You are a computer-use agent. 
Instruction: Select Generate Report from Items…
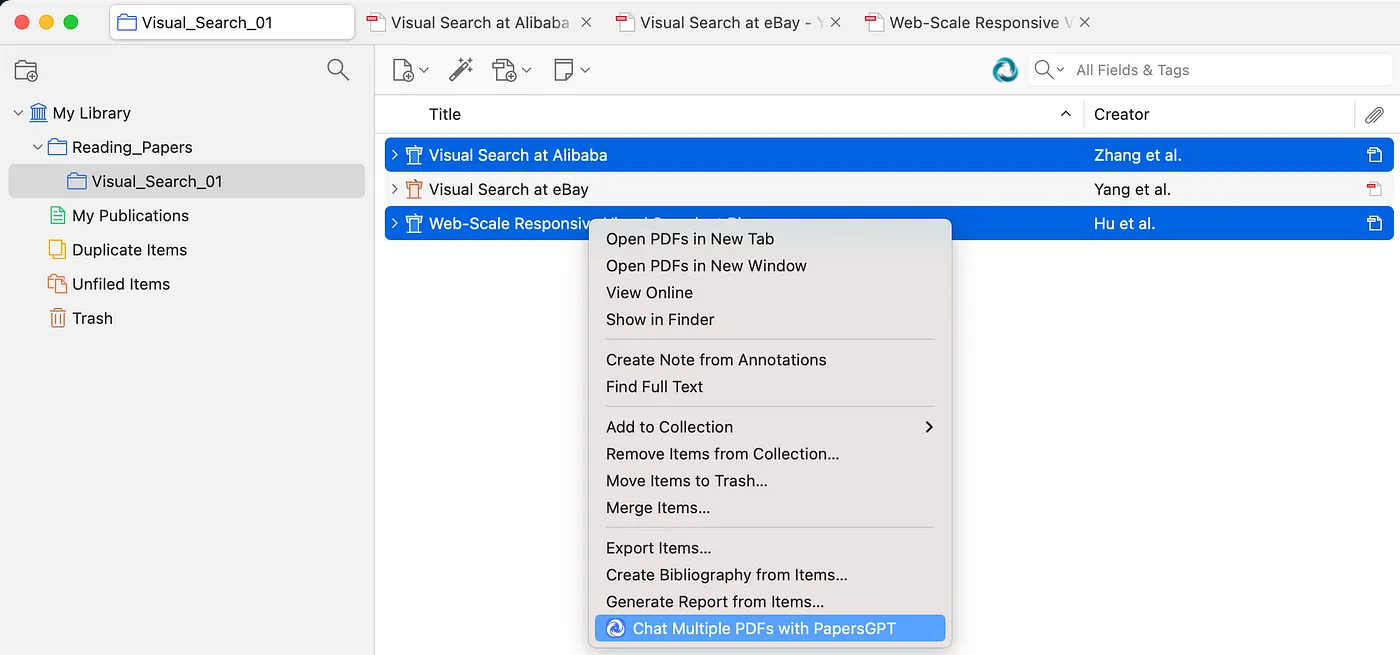[x=770, y=602]
